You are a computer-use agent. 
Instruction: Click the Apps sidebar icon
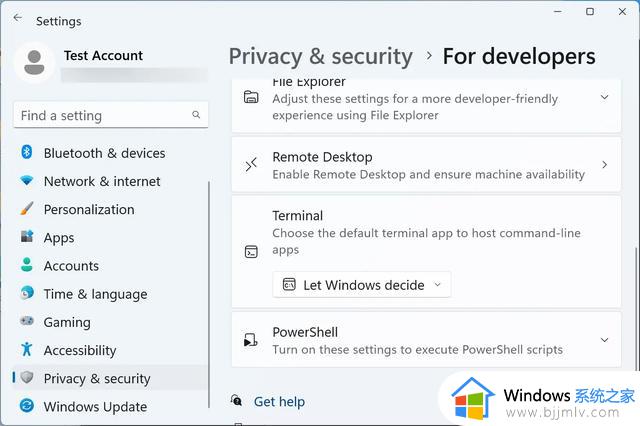click(27, 236)
